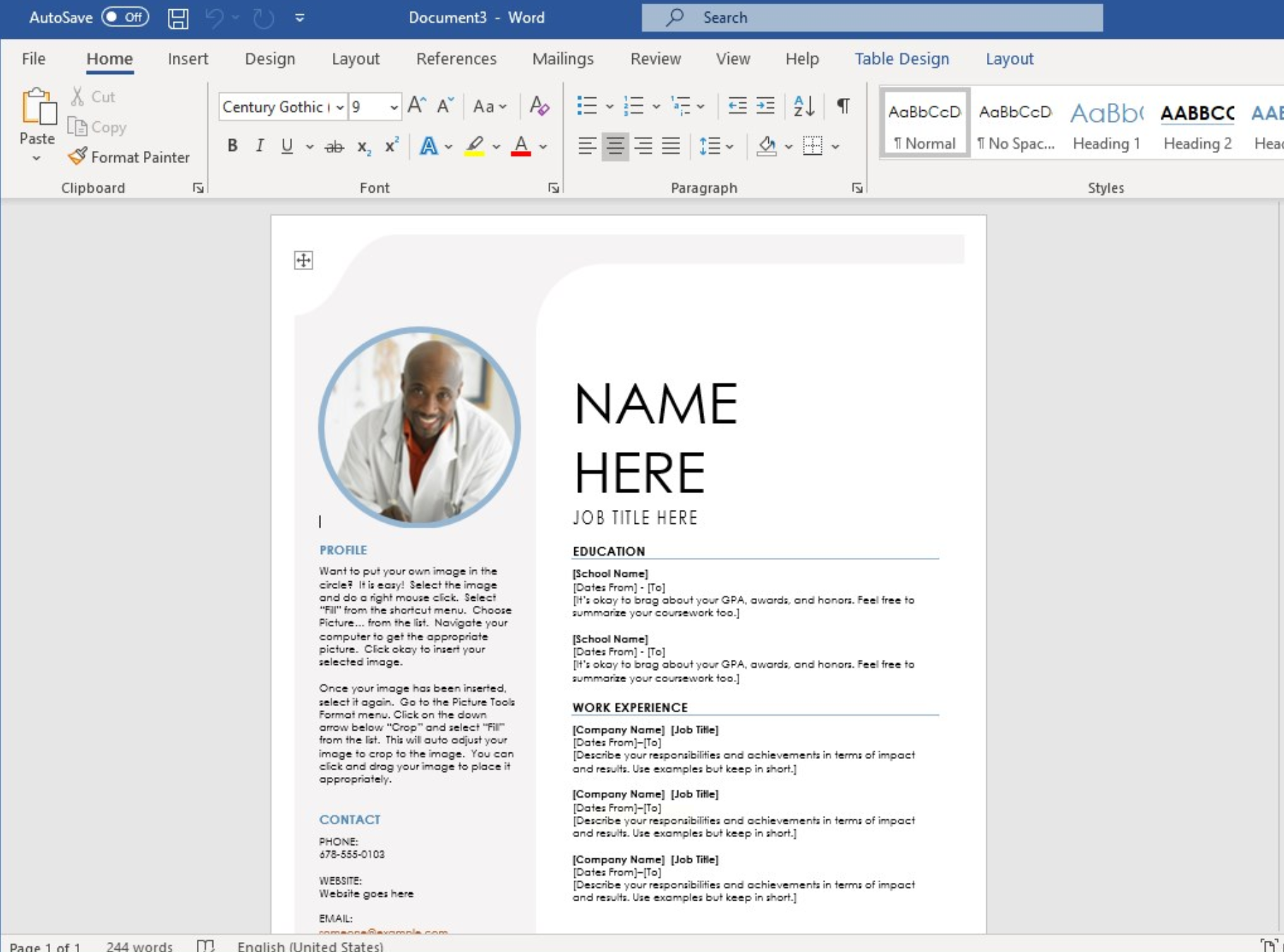
Task: Click the Increase Indent icon
Action: point(765,106)
